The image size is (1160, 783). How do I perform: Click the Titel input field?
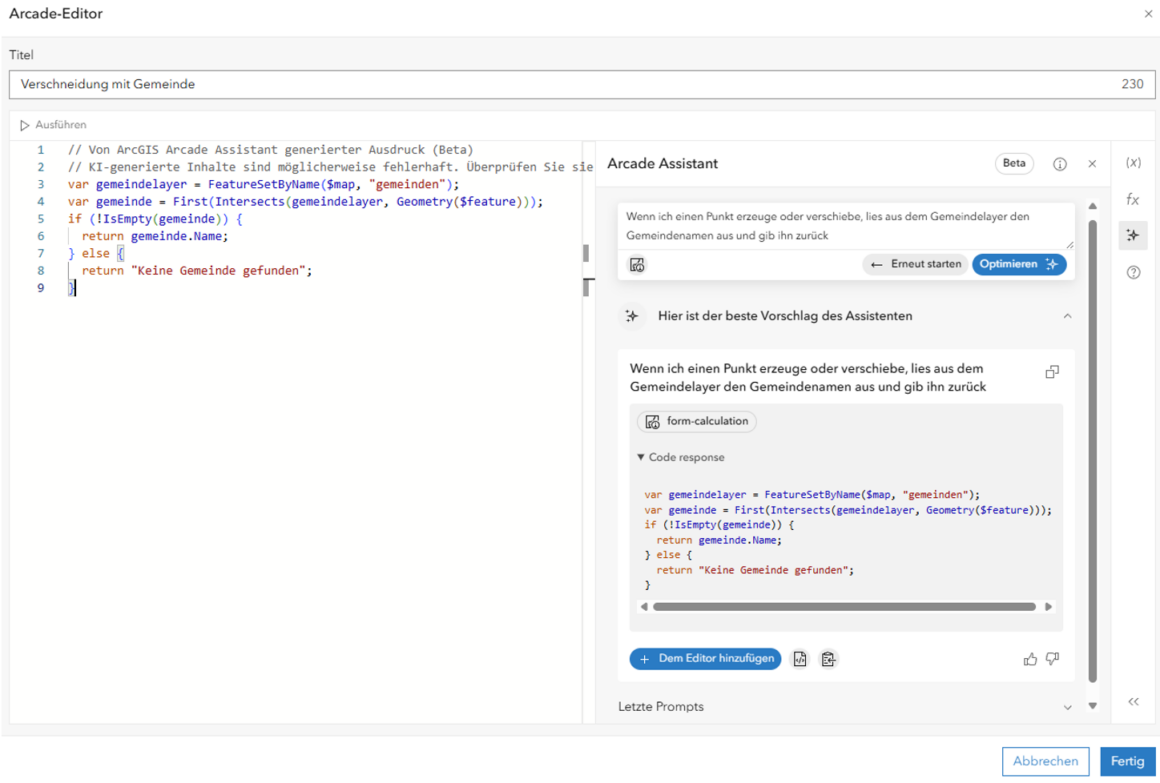pyautogui.click(x=581, y=84)
